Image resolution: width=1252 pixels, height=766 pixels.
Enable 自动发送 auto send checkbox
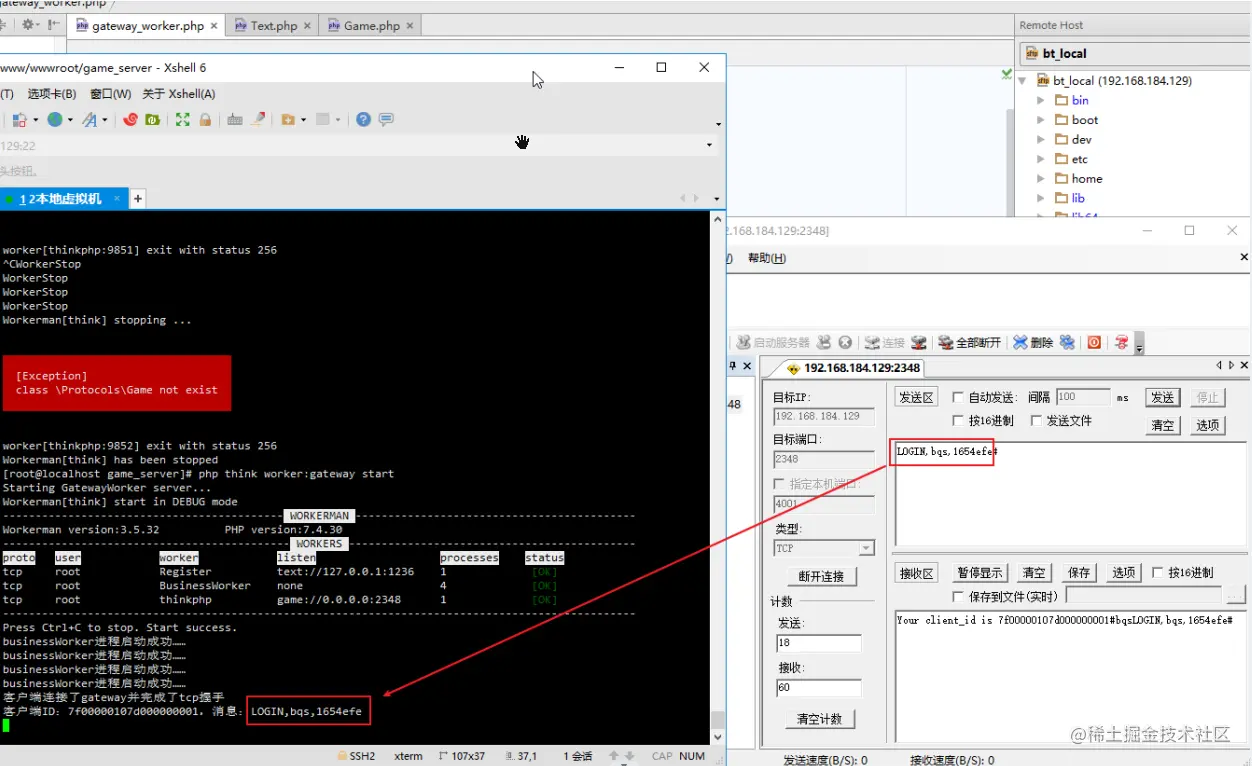[x=958, y=397]
